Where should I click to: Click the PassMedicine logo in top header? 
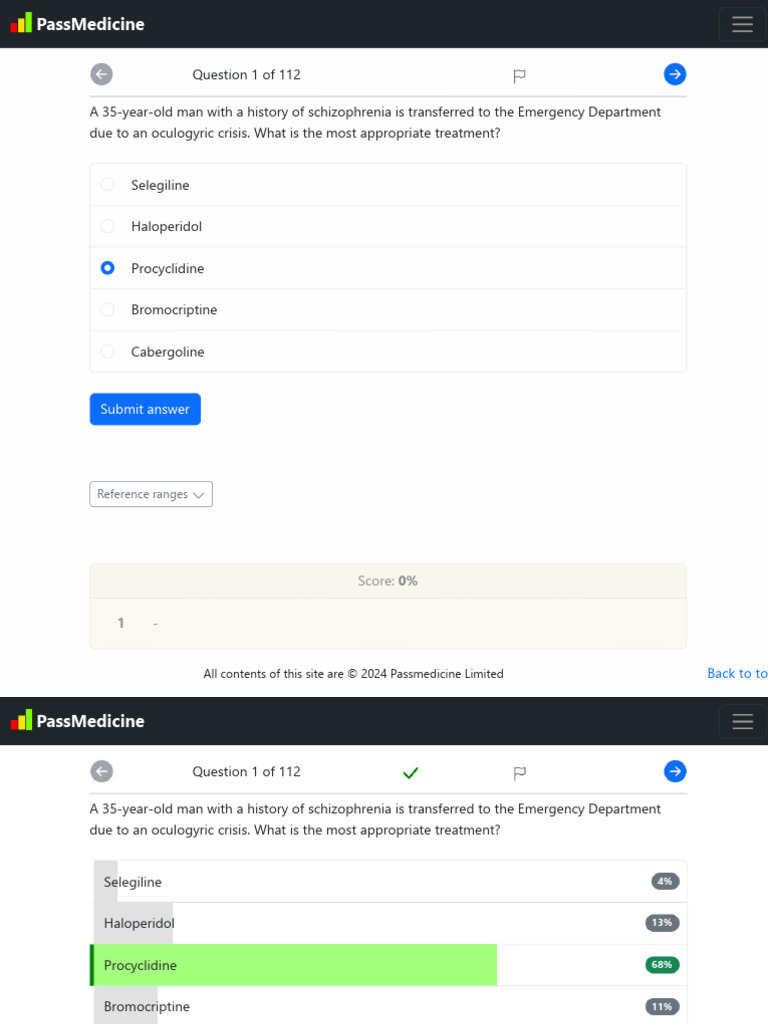click(x=78, y=24)
